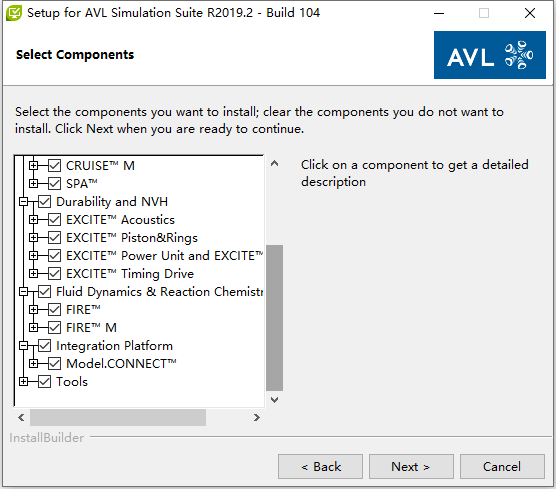Select the Fluid Dynamics & Reaction Chemistry item

point(160,291)
